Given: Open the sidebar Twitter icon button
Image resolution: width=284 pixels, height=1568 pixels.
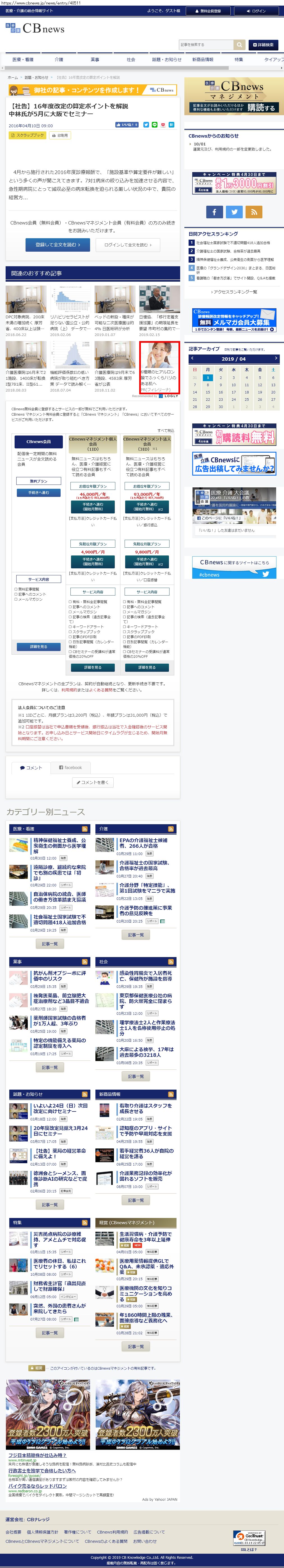Looking at the screenshot, I should tap(234, 212).
